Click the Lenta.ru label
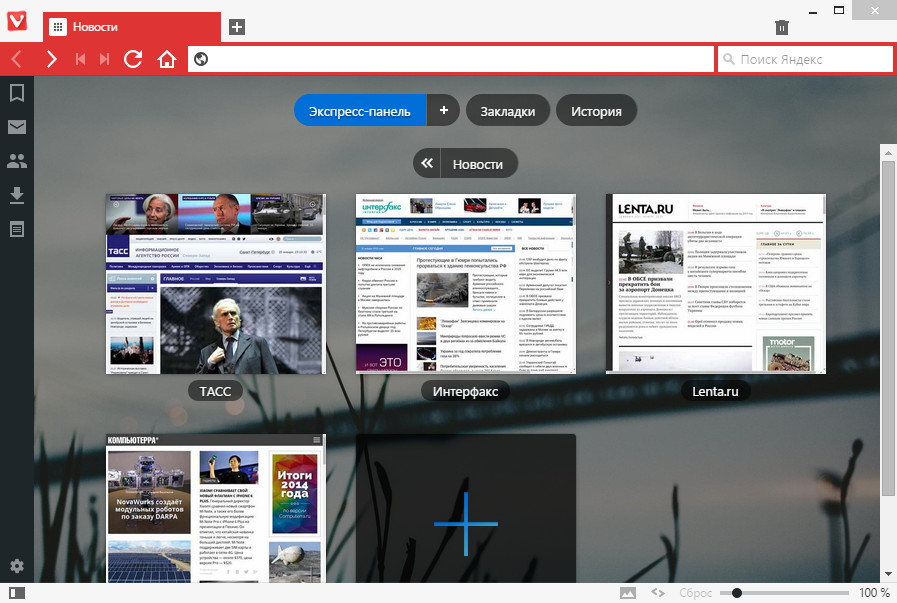 click(x=715, y=391)
